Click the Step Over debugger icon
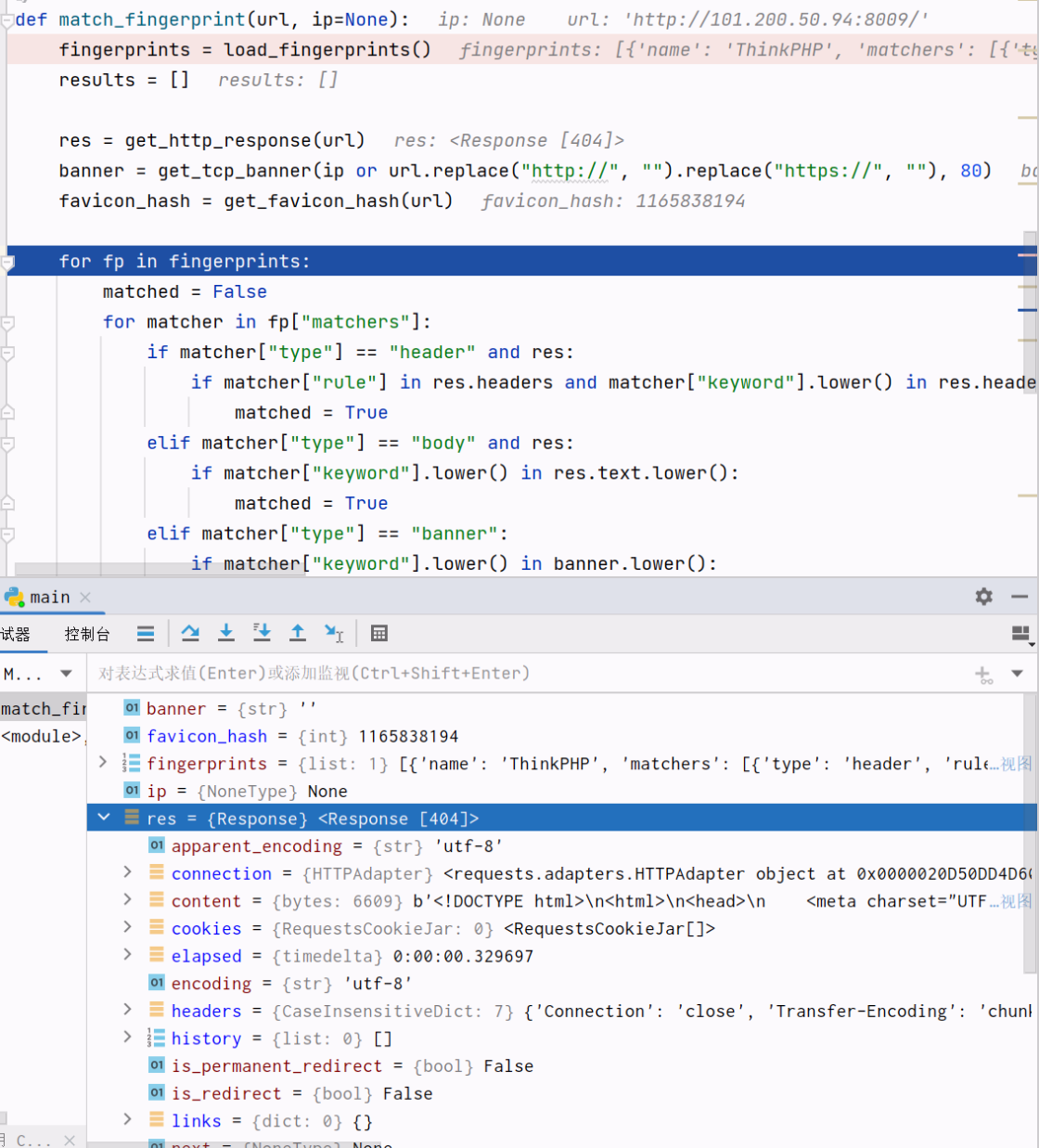1039x1148 pixels. pos(190,633)
